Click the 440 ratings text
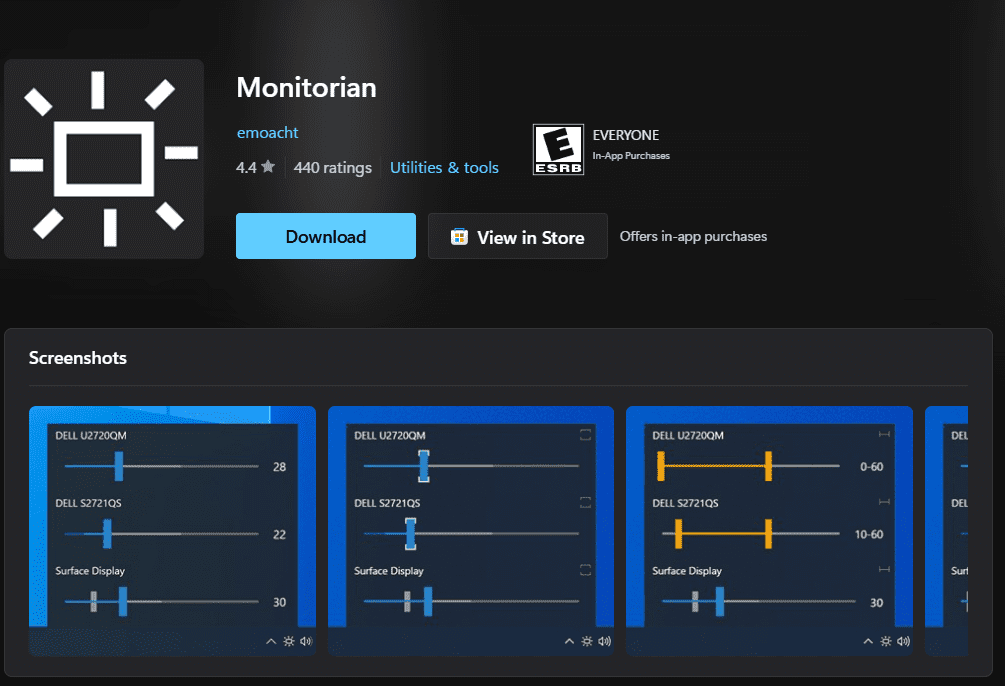1005x686 pixels. pyautogui.click(x=332, y=168)
